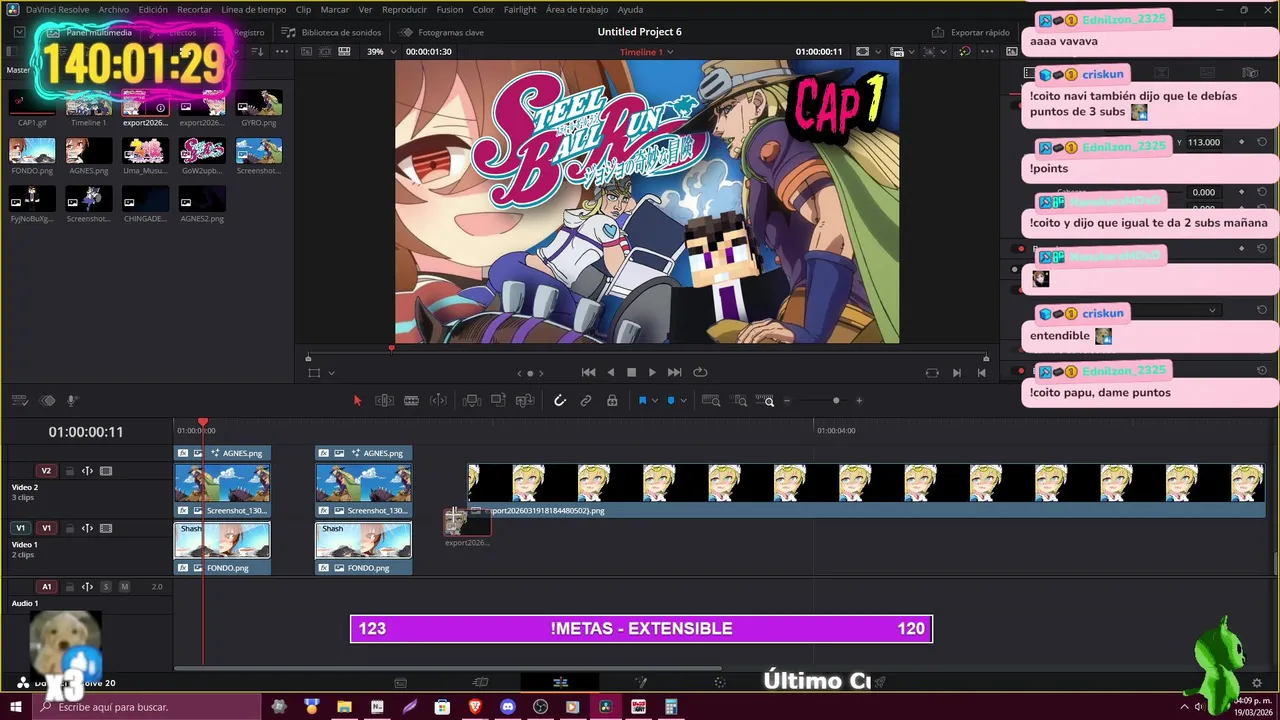Toggle the Position Lock padlock

[x=612, y=401]
